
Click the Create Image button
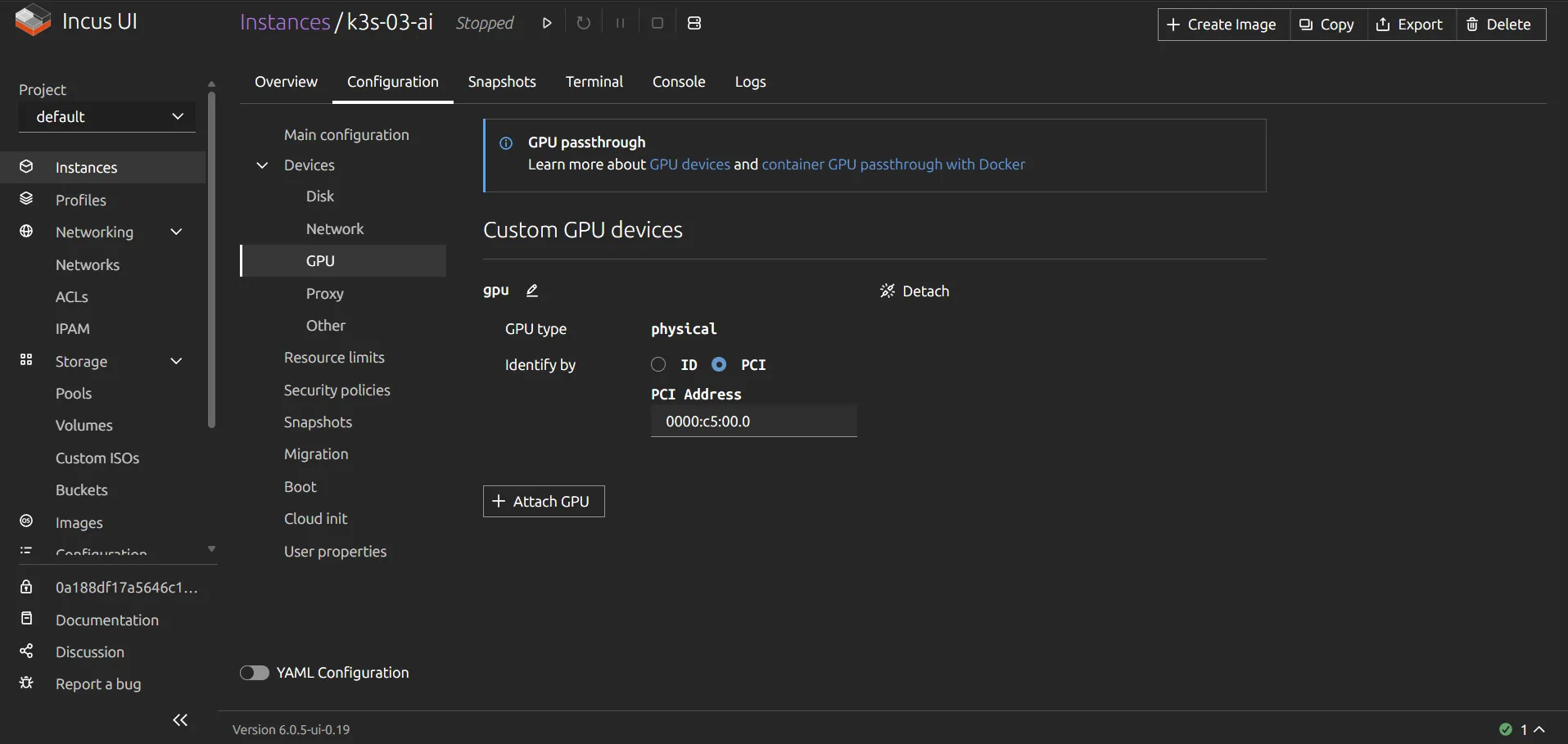[x=1223, y=25]
